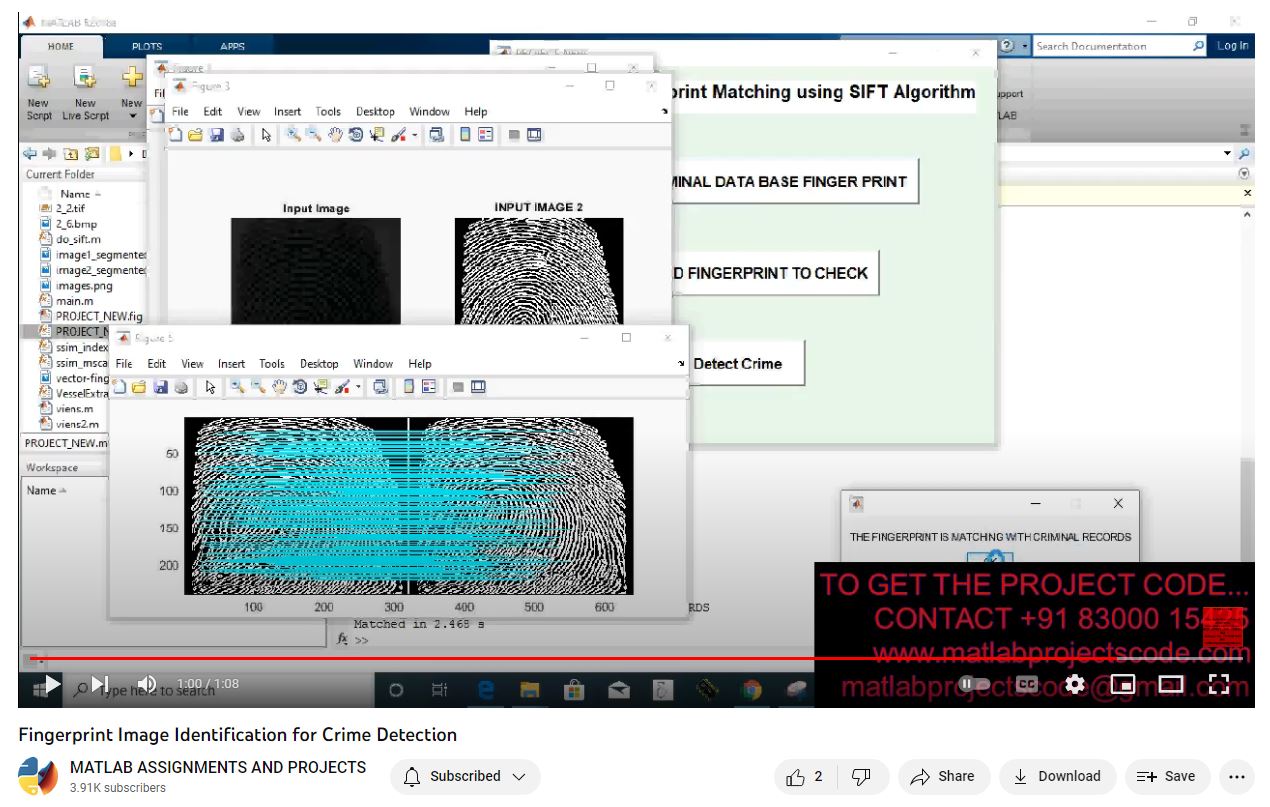
Task: Insert Colorbar via Figure 3 toolbar icon
Action: click(466, 135)
